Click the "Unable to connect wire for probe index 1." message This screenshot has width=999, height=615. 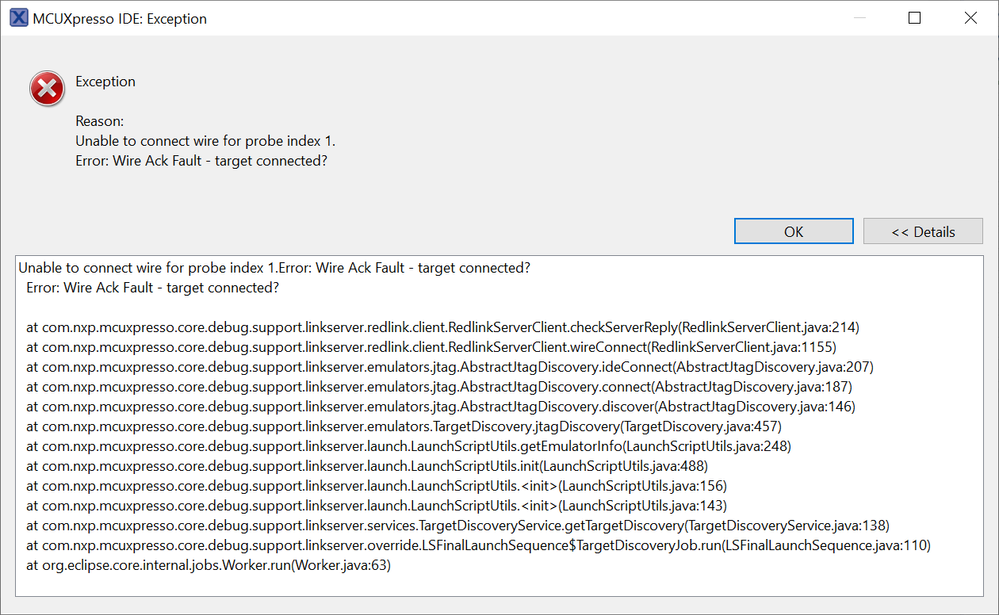pos(205,141)
